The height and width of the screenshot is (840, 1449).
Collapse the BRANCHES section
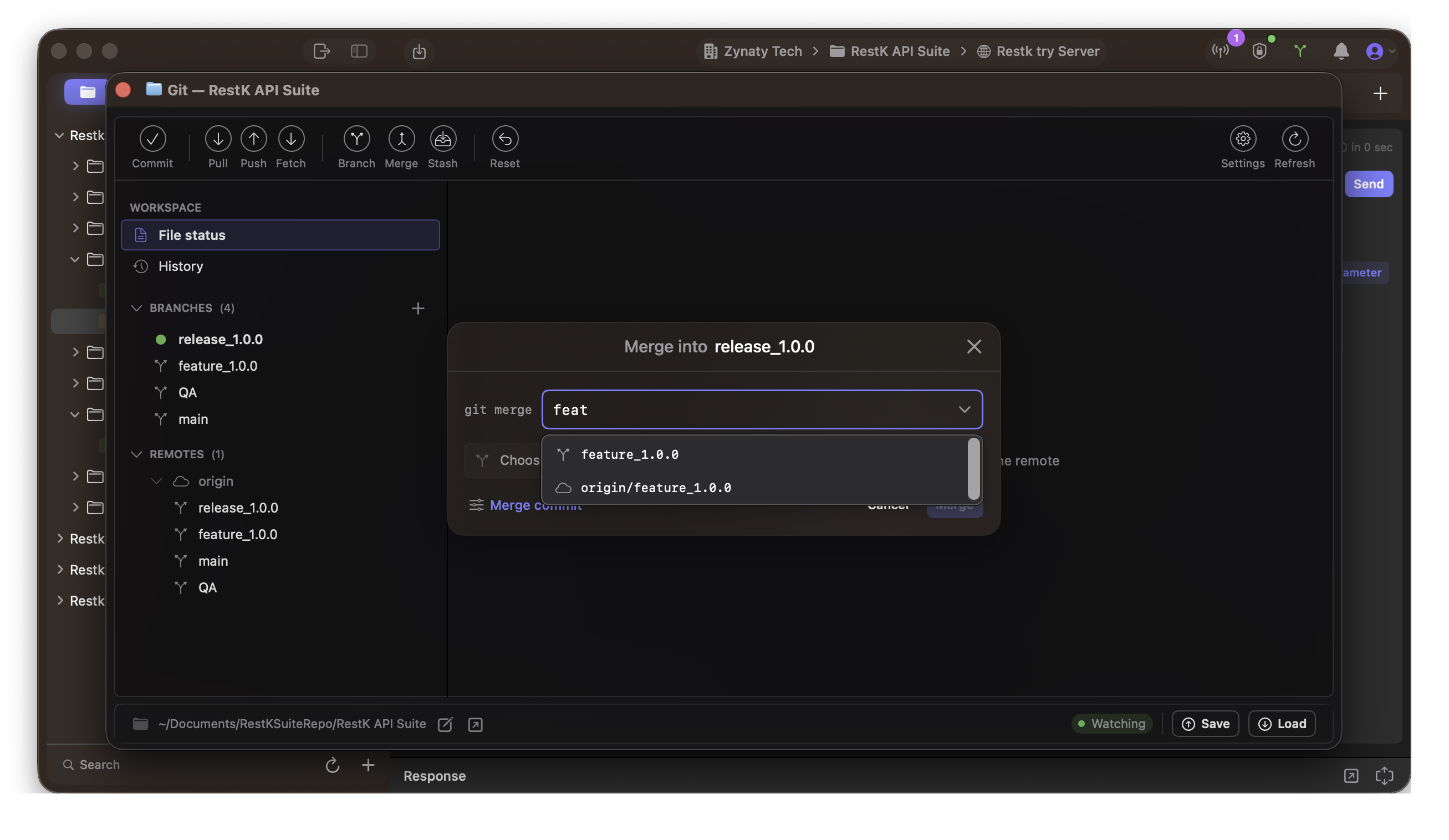pyautogui.click(x=136, y=308)
